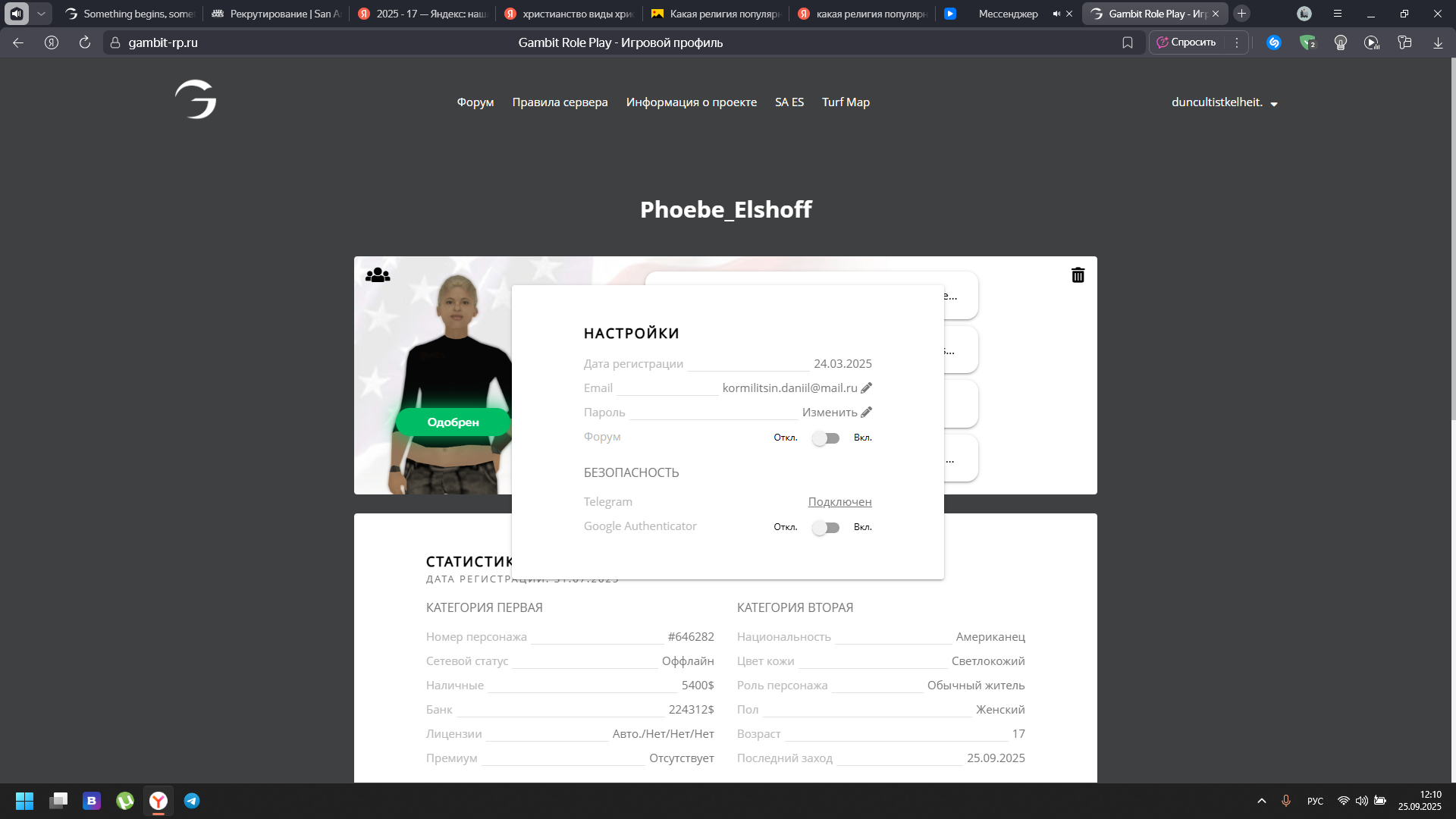Image resolution: width=1456 pixels, height=819 pixels.
Task: Open the Правила сервера menu item
Action: pyautogui.click(x=560, y=102)
